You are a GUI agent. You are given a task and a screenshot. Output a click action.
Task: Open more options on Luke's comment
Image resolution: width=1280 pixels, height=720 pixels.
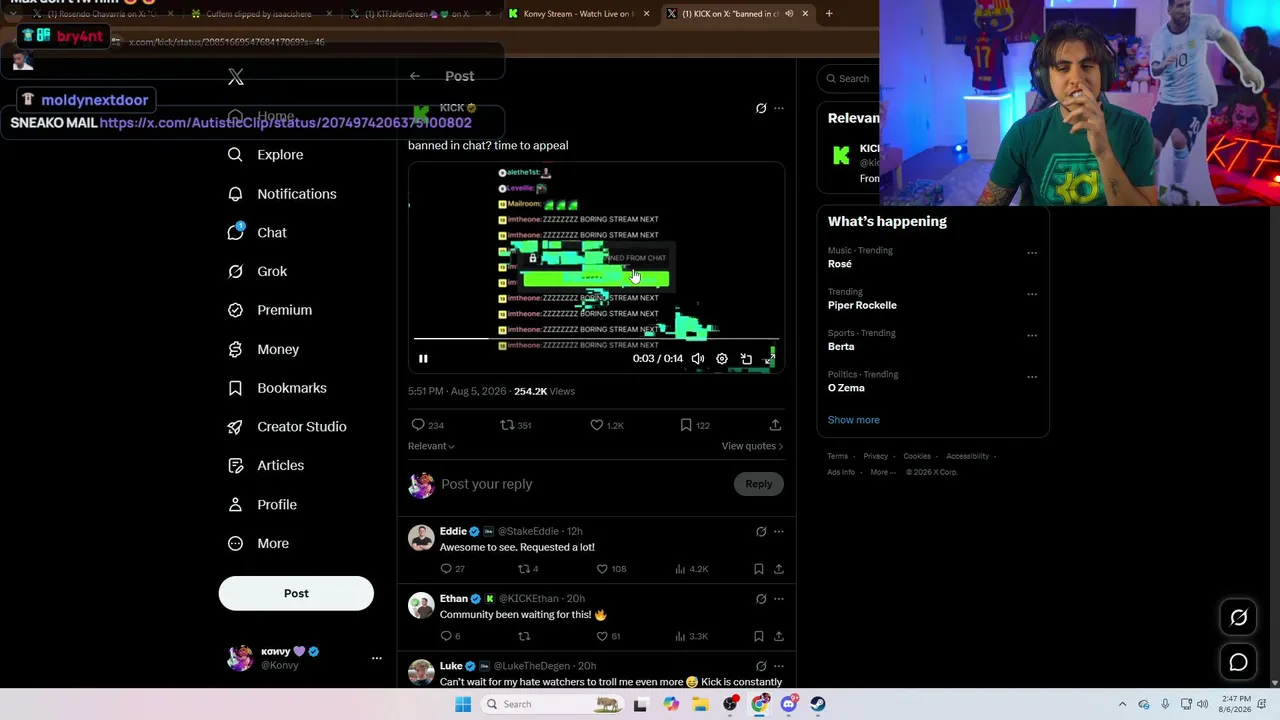[x=779, y=666]
